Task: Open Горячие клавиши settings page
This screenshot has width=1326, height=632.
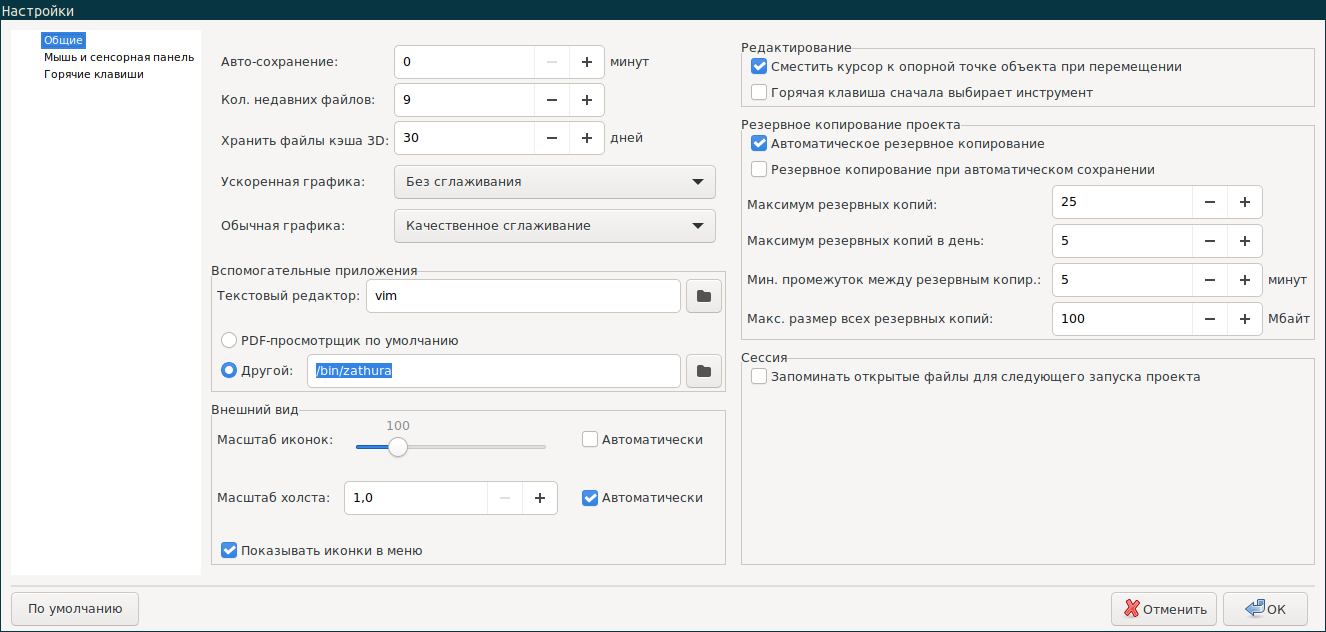Action: [93, 74]
